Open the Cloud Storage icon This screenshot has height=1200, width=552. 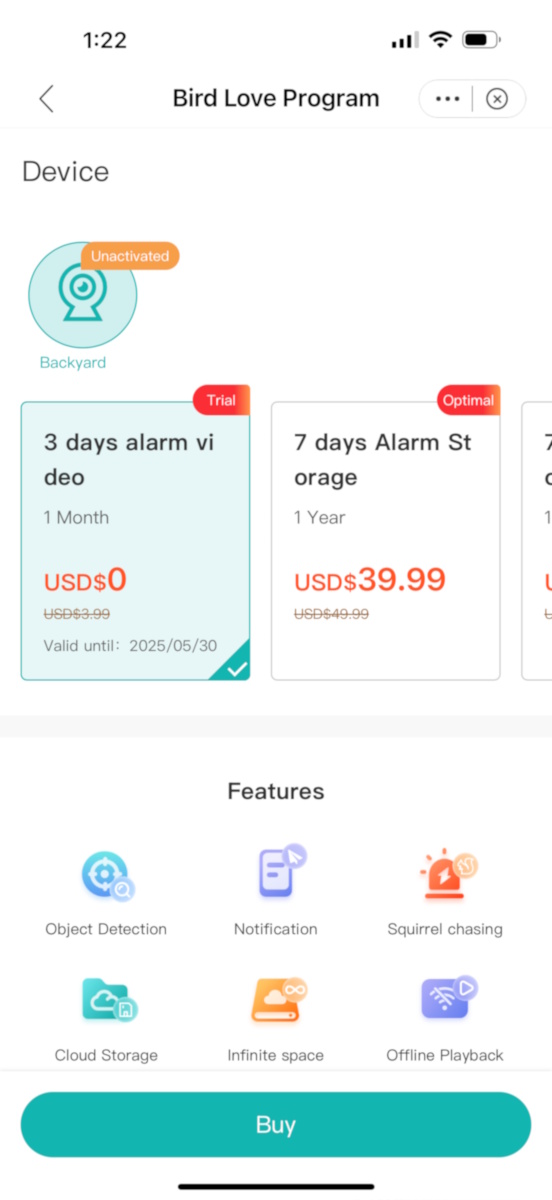(x=107, y=1000)
